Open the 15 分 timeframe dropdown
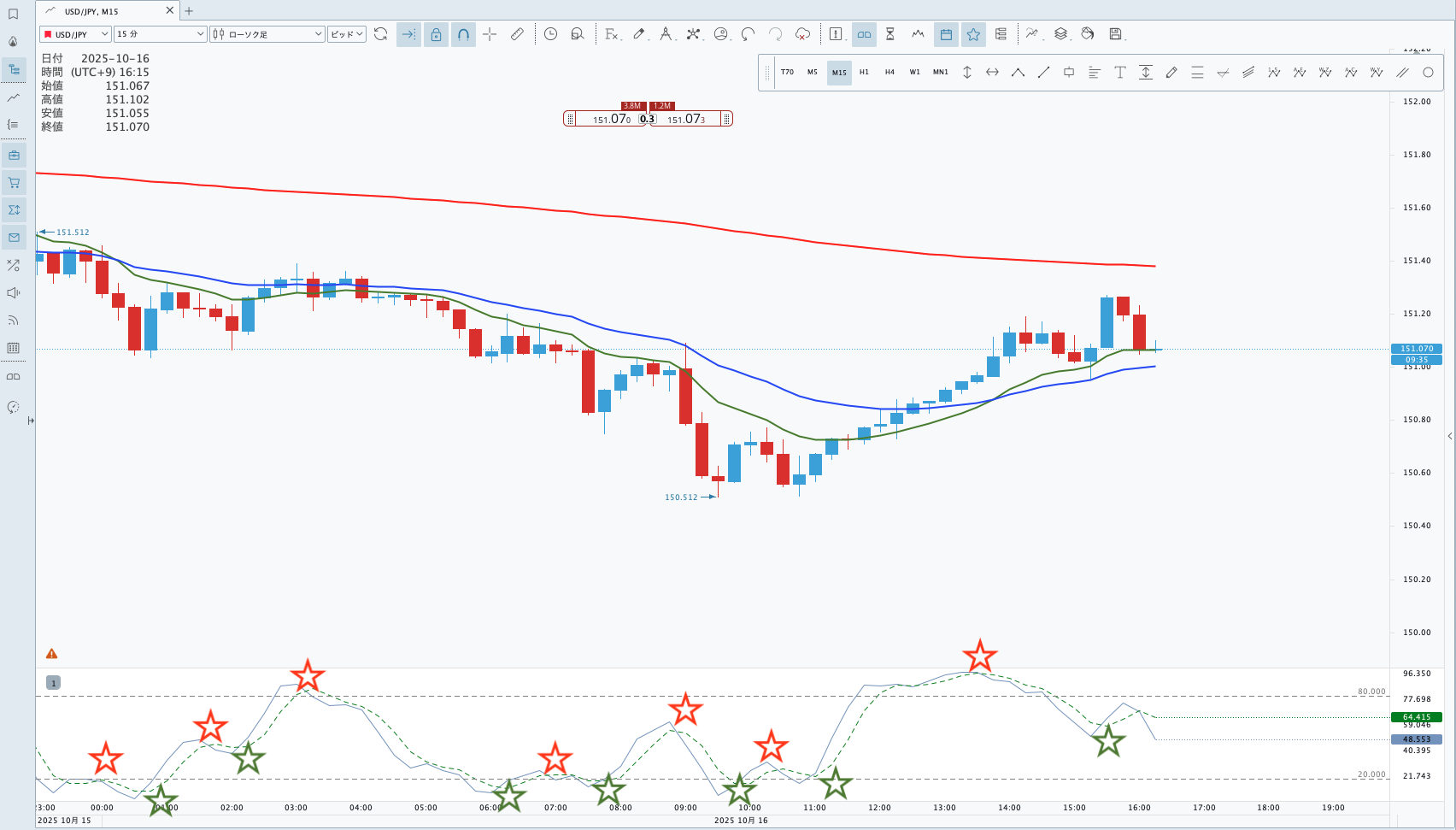The width and height of the screenshot is (1456, 830). [161, 34]
